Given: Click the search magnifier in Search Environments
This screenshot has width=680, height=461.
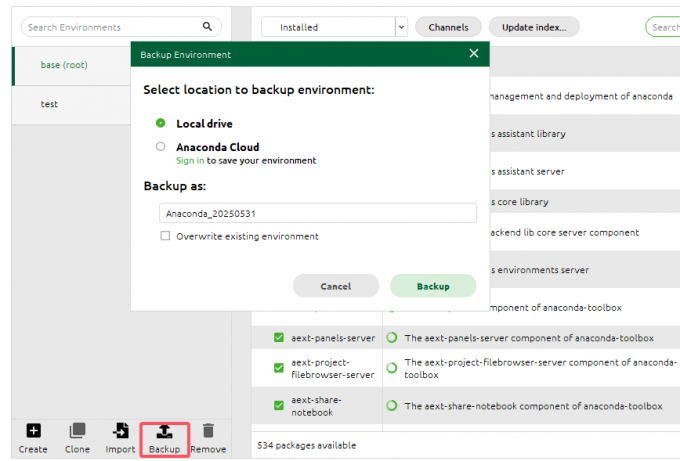Looking at the screenshot, I should (x=208, y=27).
